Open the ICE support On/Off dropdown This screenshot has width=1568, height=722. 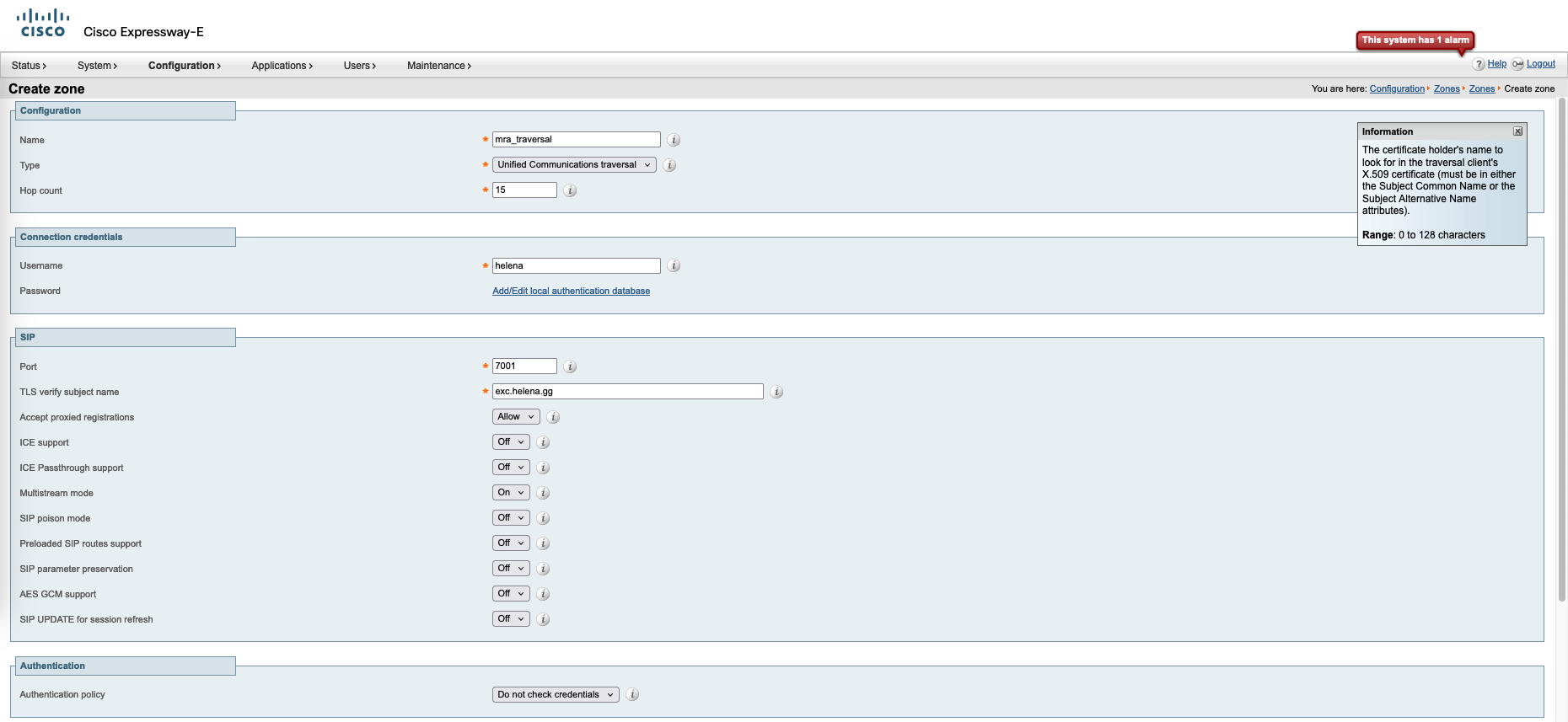tap(511, 442)
